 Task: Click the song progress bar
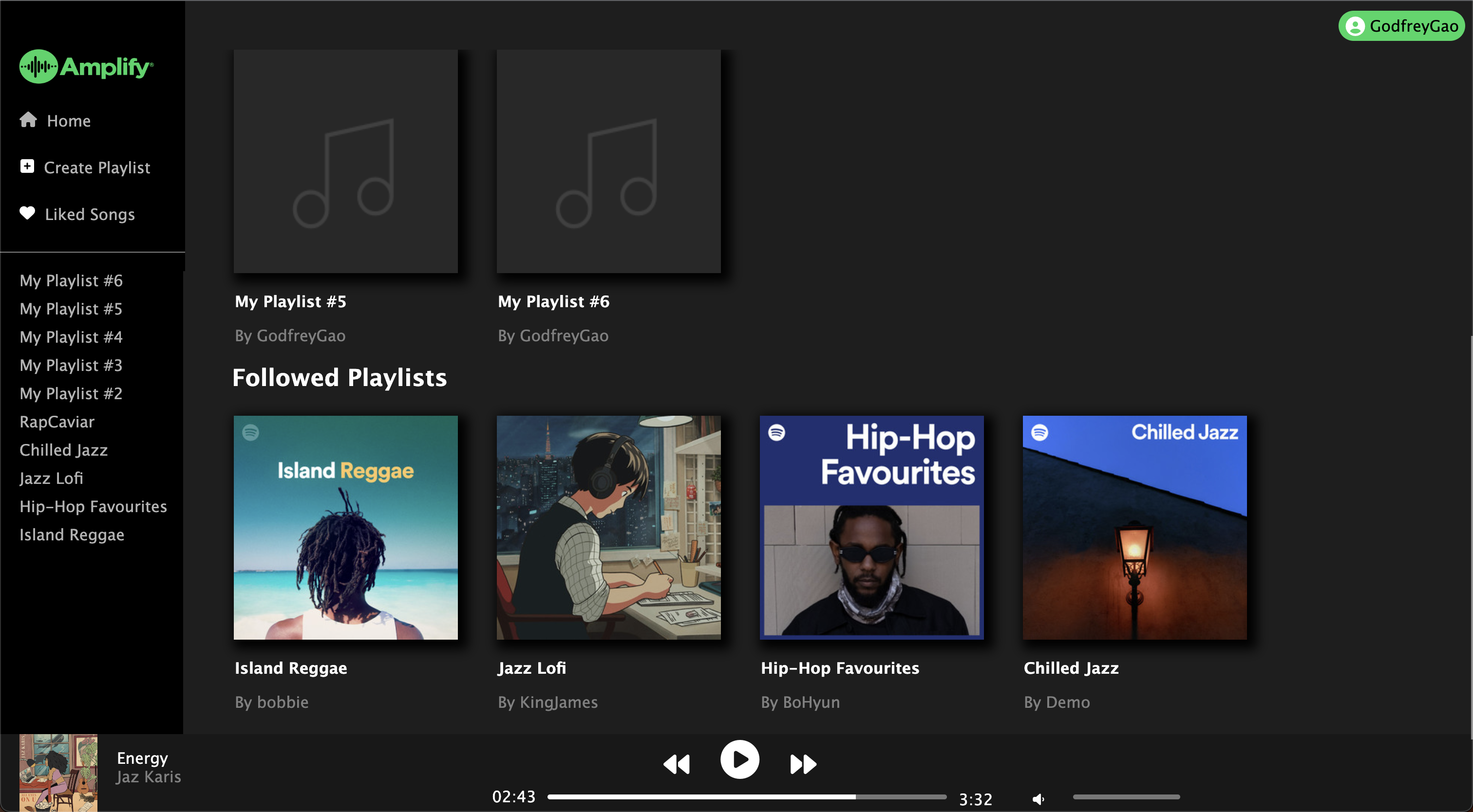click(746, 796)
